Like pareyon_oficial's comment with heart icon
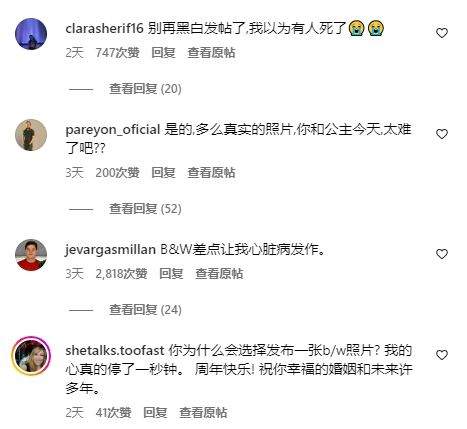Screen dimensions: 467x429 tap(442, 134)
